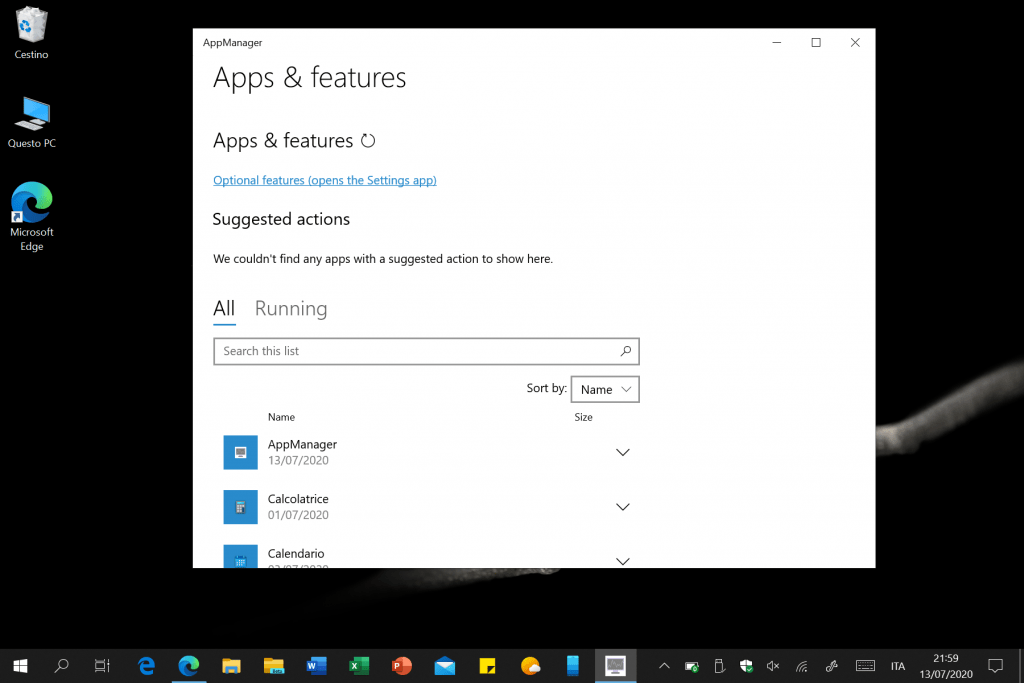Click the search magnifier icon in search box
The image size is (1024, 683).
coord(625,351)
